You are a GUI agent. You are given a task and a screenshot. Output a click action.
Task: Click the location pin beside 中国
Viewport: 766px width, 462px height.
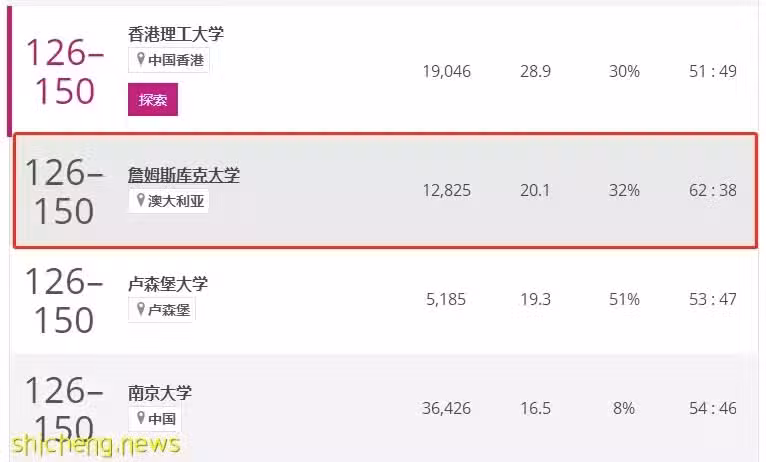pyautogui.click(x=141, y=418)
